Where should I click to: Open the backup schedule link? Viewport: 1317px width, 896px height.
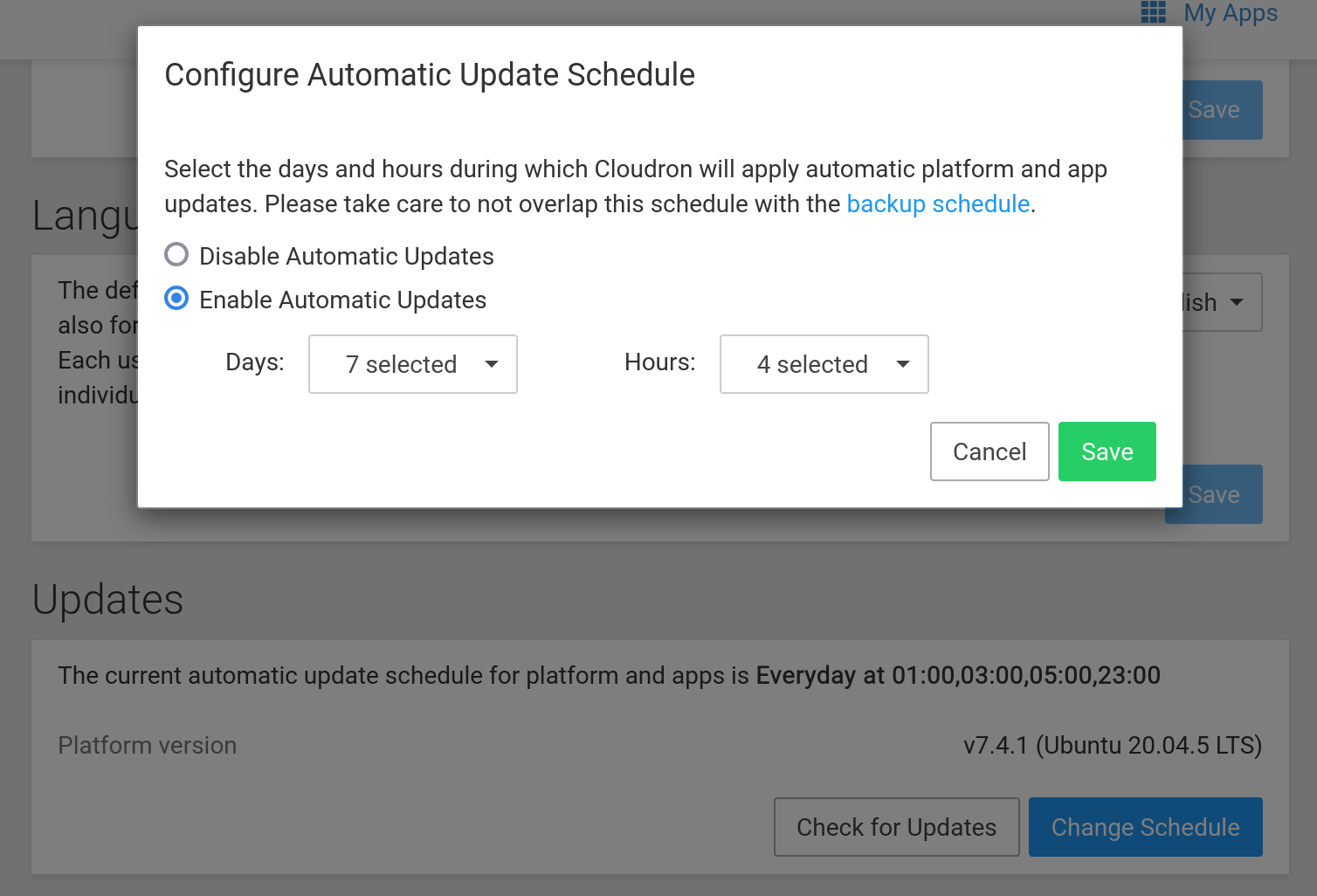(x=938, y=204)
